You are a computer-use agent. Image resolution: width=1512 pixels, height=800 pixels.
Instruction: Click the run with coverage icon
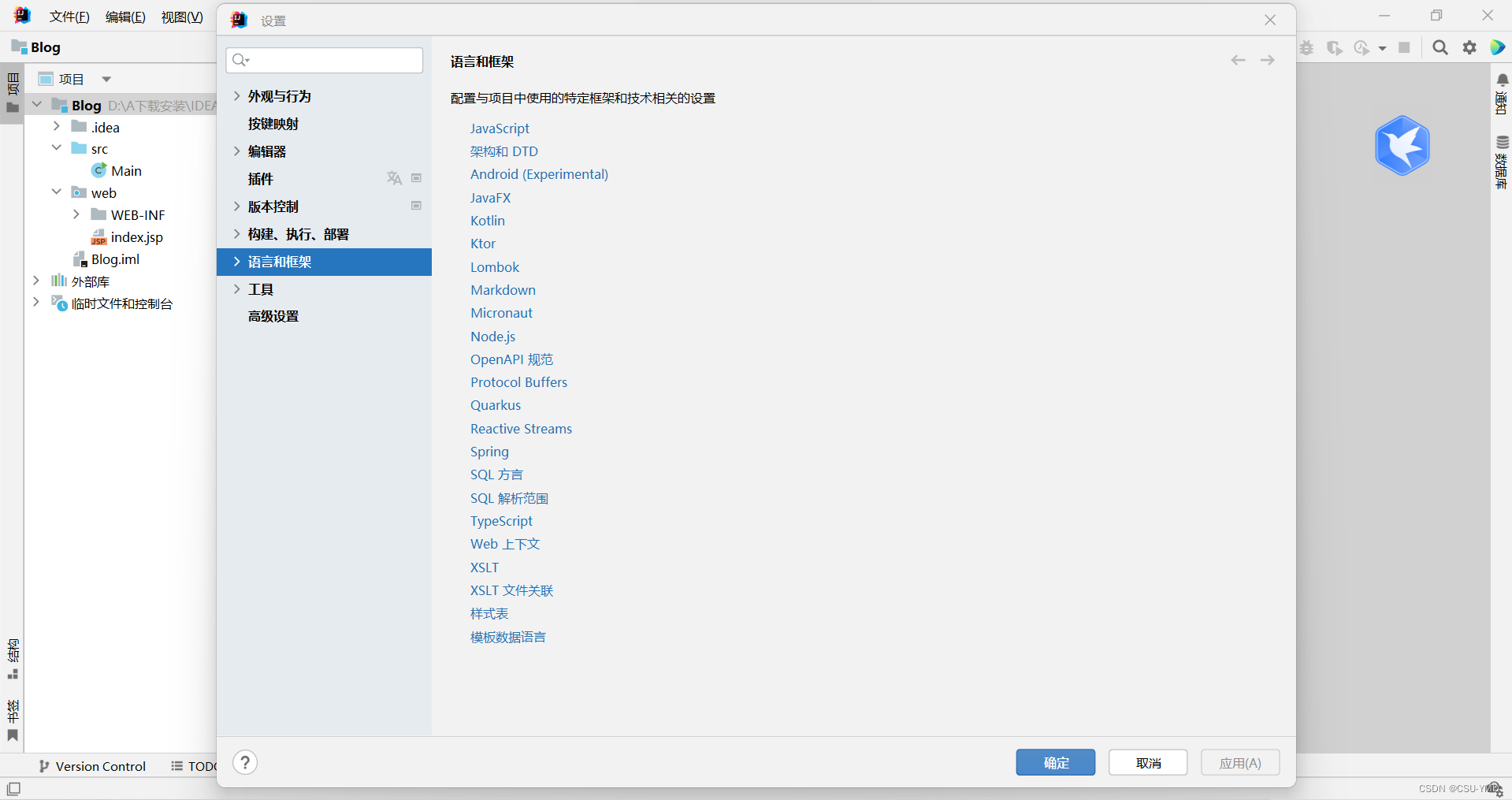1335,48
